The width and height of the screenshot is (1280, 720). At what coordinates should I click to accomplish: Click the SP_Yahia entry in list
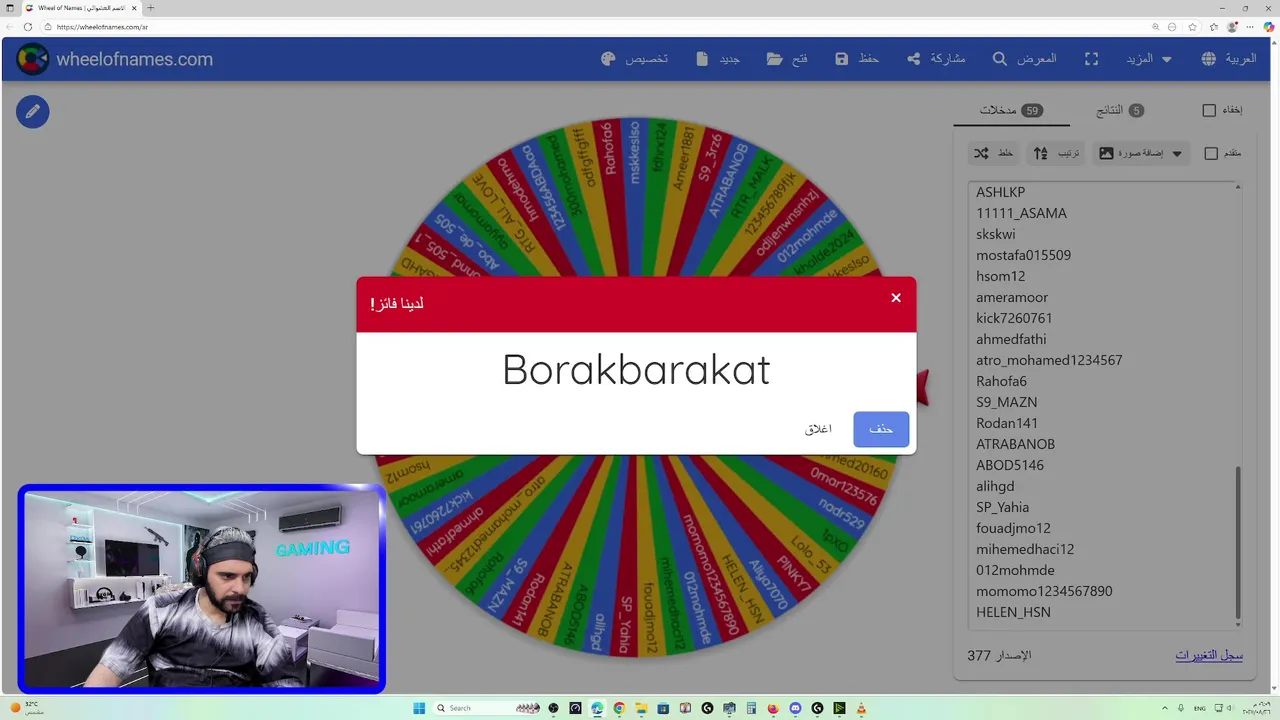[1002, 507]
